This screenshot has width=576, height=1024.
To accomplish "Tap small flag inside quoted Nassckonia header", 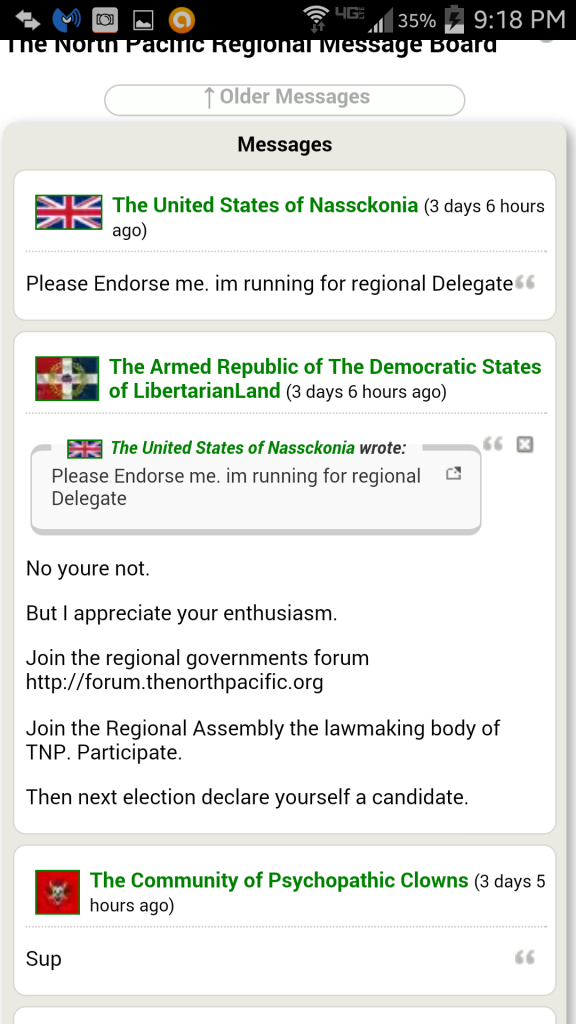I will tap(85, 449).
